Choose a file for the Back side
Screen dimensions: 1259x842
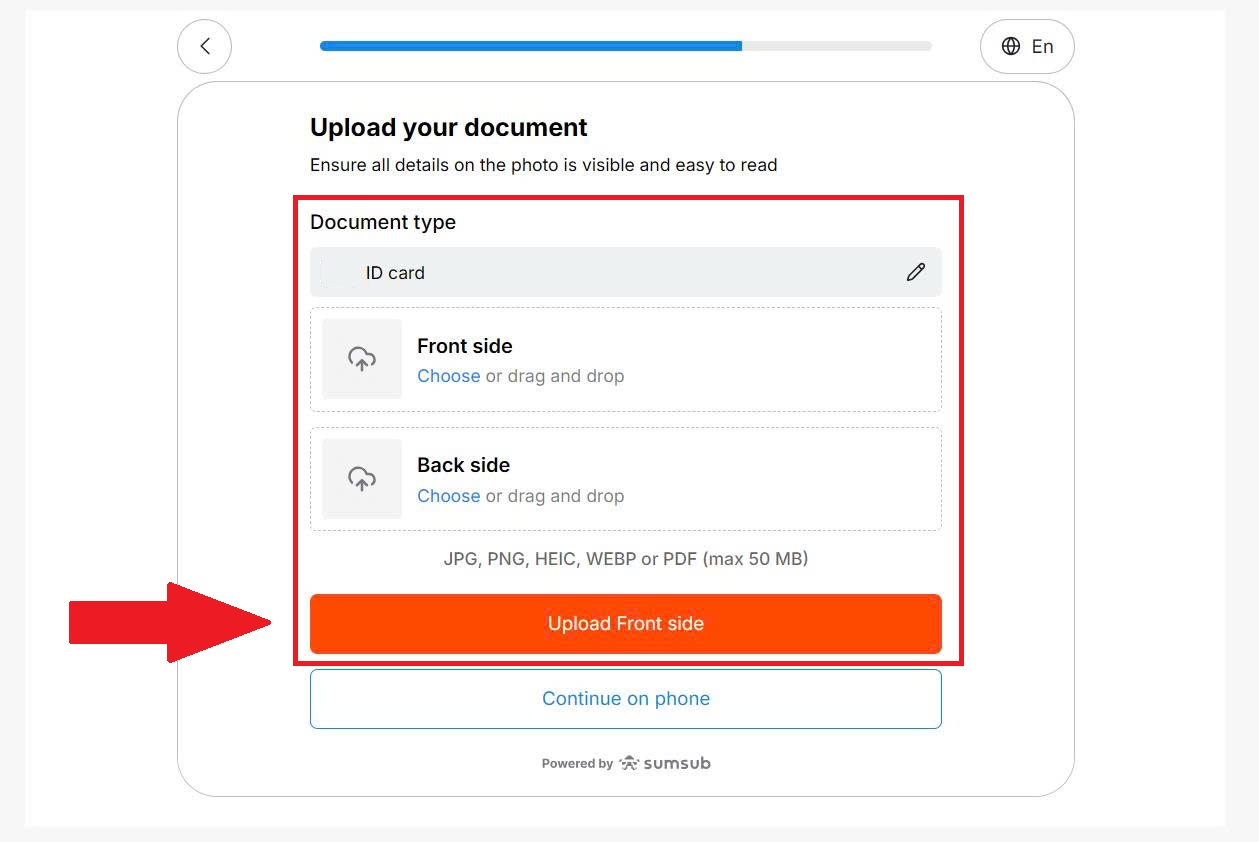pos(448,495)
